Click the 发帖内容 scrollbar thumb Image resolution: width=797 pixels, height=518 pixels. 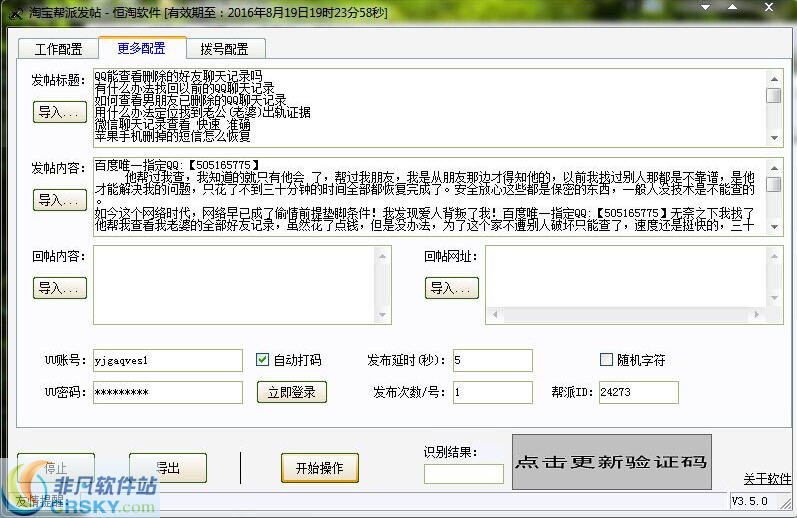point(774,184)
